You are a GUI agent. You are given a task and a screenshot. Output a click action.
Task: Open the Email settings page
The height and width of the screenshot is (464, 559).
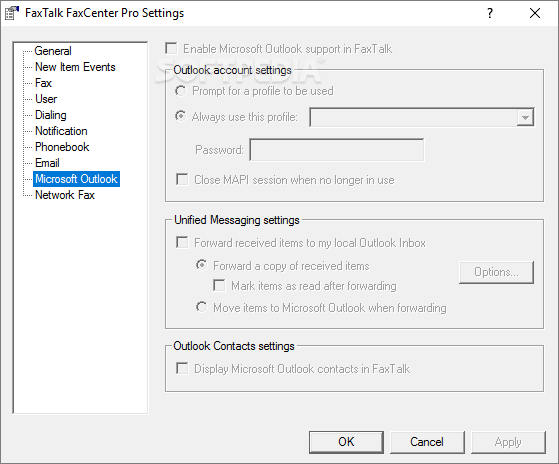[x=47, y=163]
